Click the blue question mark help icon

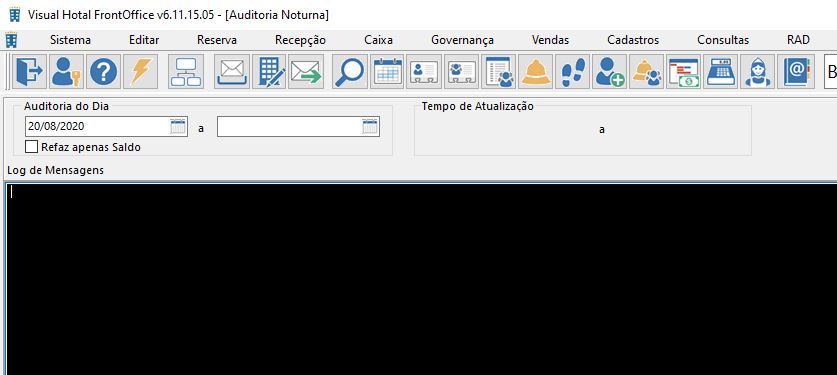104,71
